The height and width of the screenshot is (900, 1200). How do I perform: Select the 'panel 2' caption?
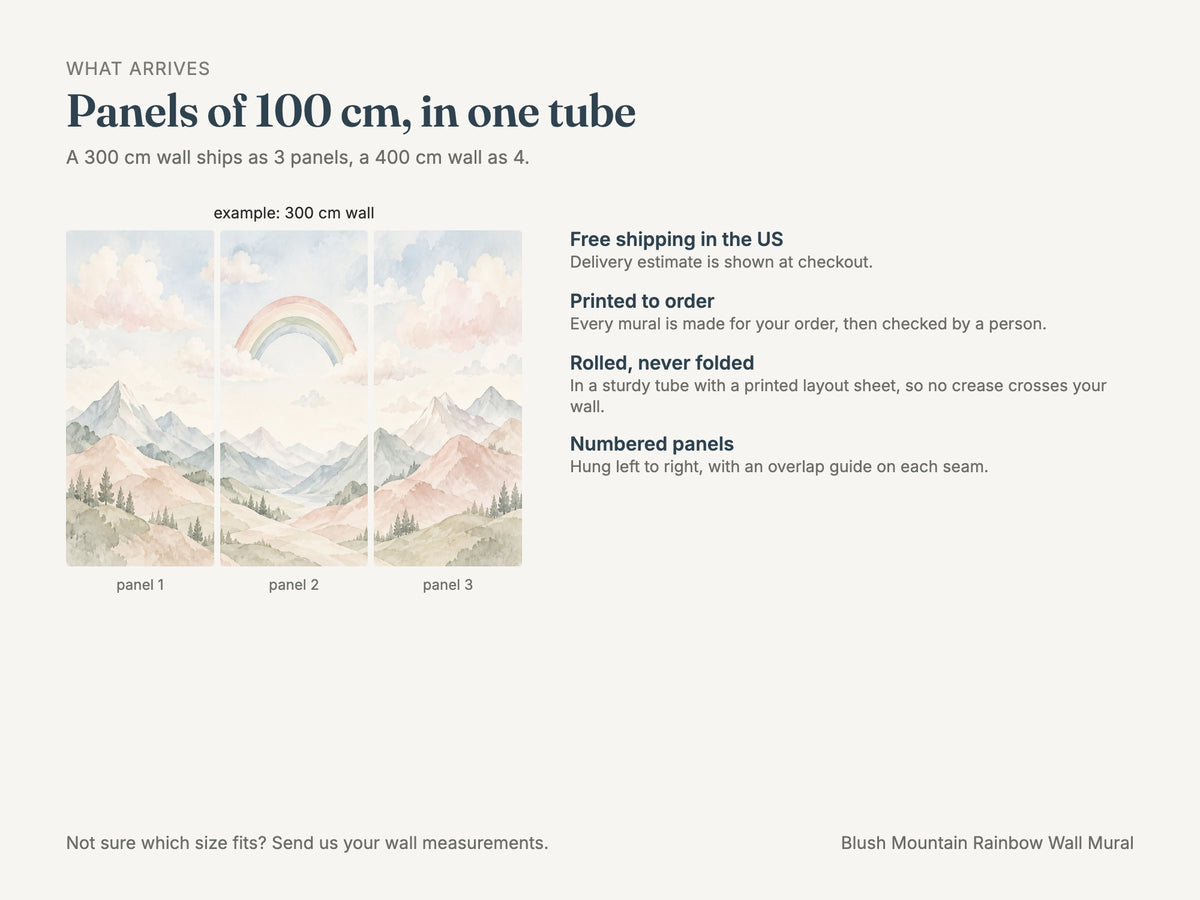pyautogui.click(x=294, y=585)
